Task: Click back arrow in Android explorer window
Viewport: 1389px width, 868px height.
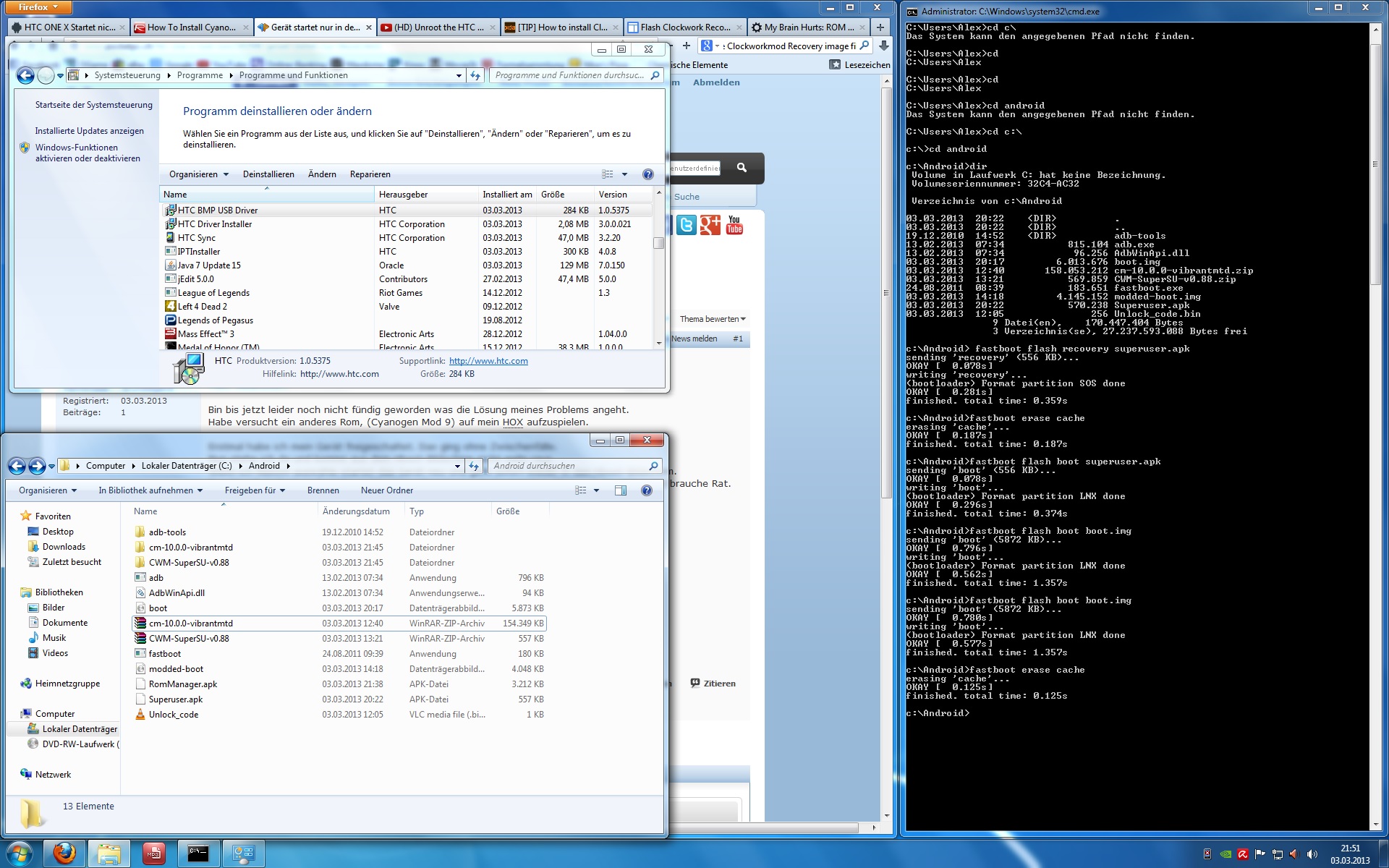Action: [17, 466]
